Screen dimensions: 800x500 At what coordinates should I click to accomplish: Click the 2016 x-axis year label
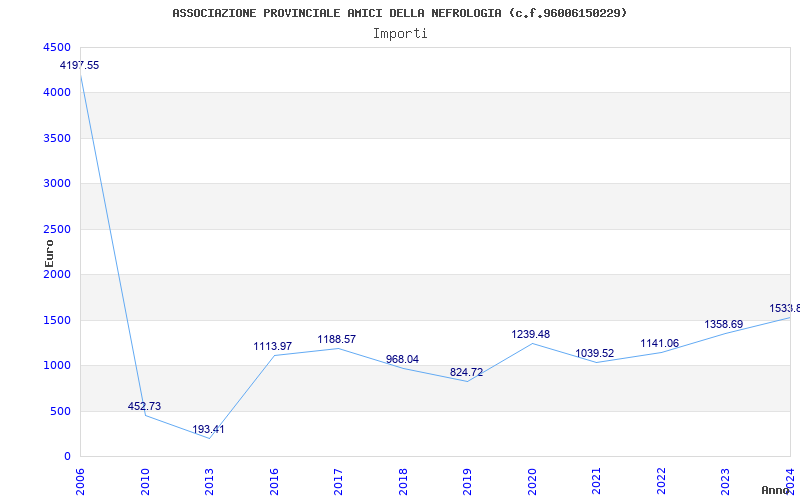[274, 482]
